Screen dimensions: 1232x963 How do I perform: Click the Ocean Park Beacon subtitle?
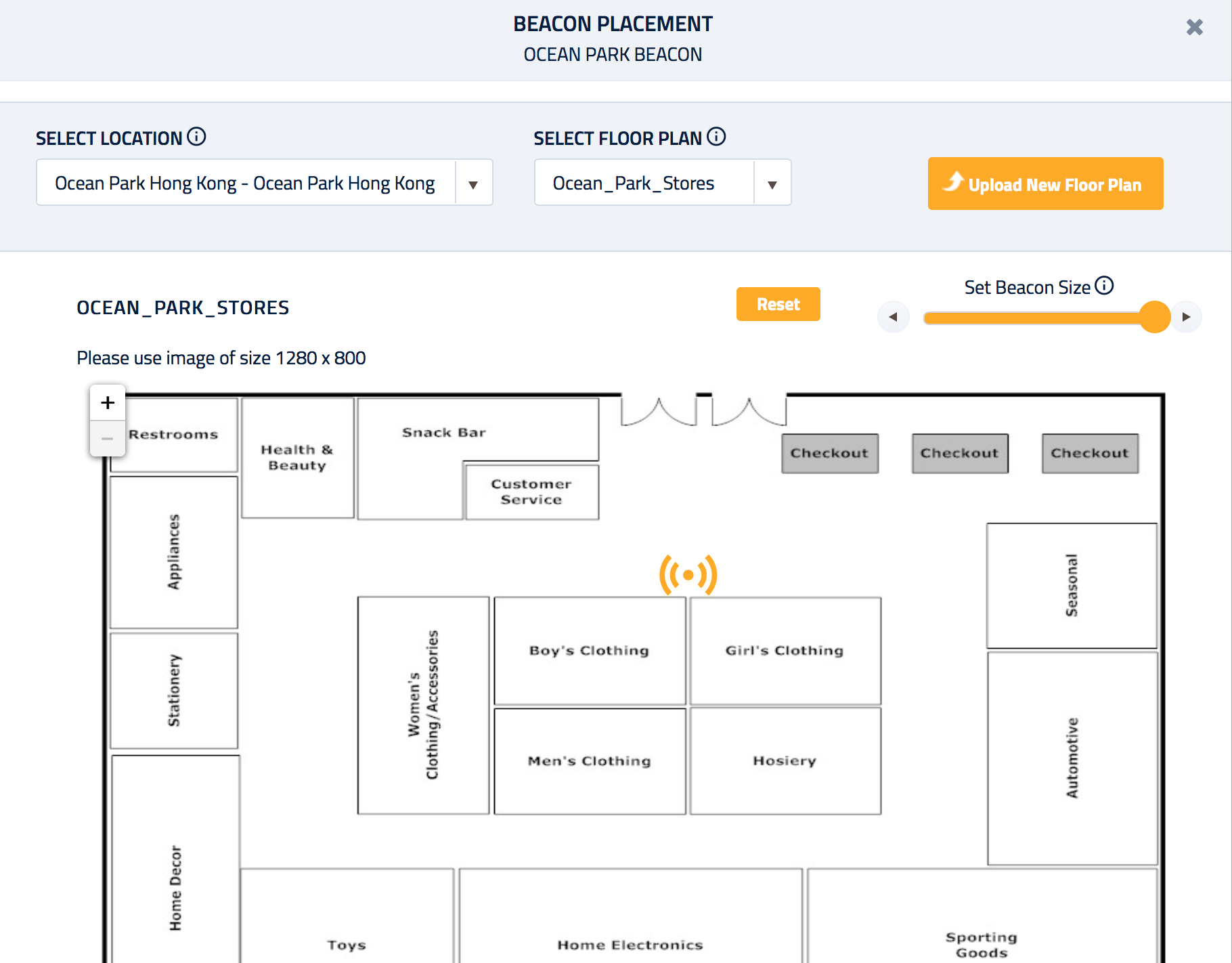[613, 54]
